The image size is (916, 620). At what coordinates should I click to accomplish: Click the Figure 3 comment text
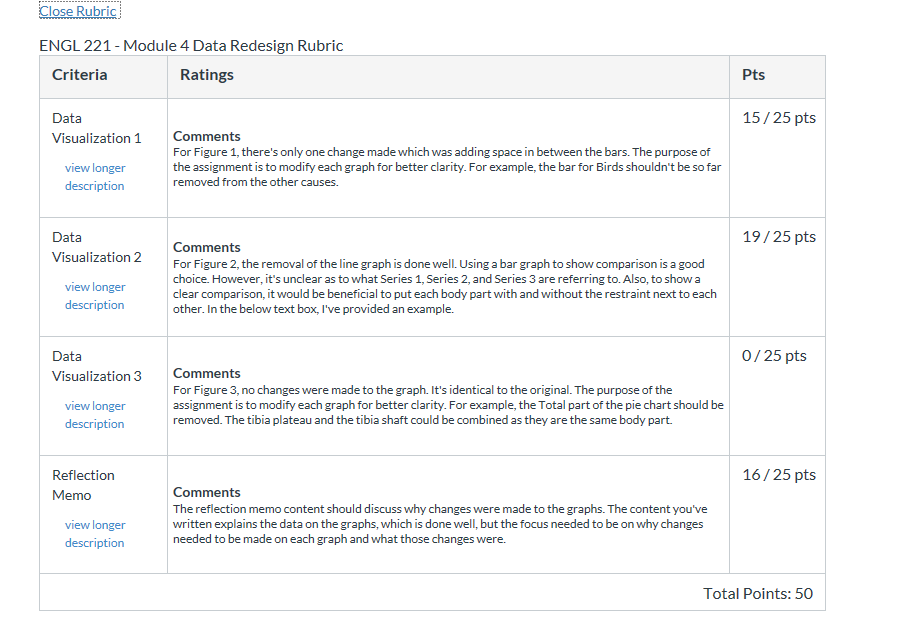click(448, 405)
